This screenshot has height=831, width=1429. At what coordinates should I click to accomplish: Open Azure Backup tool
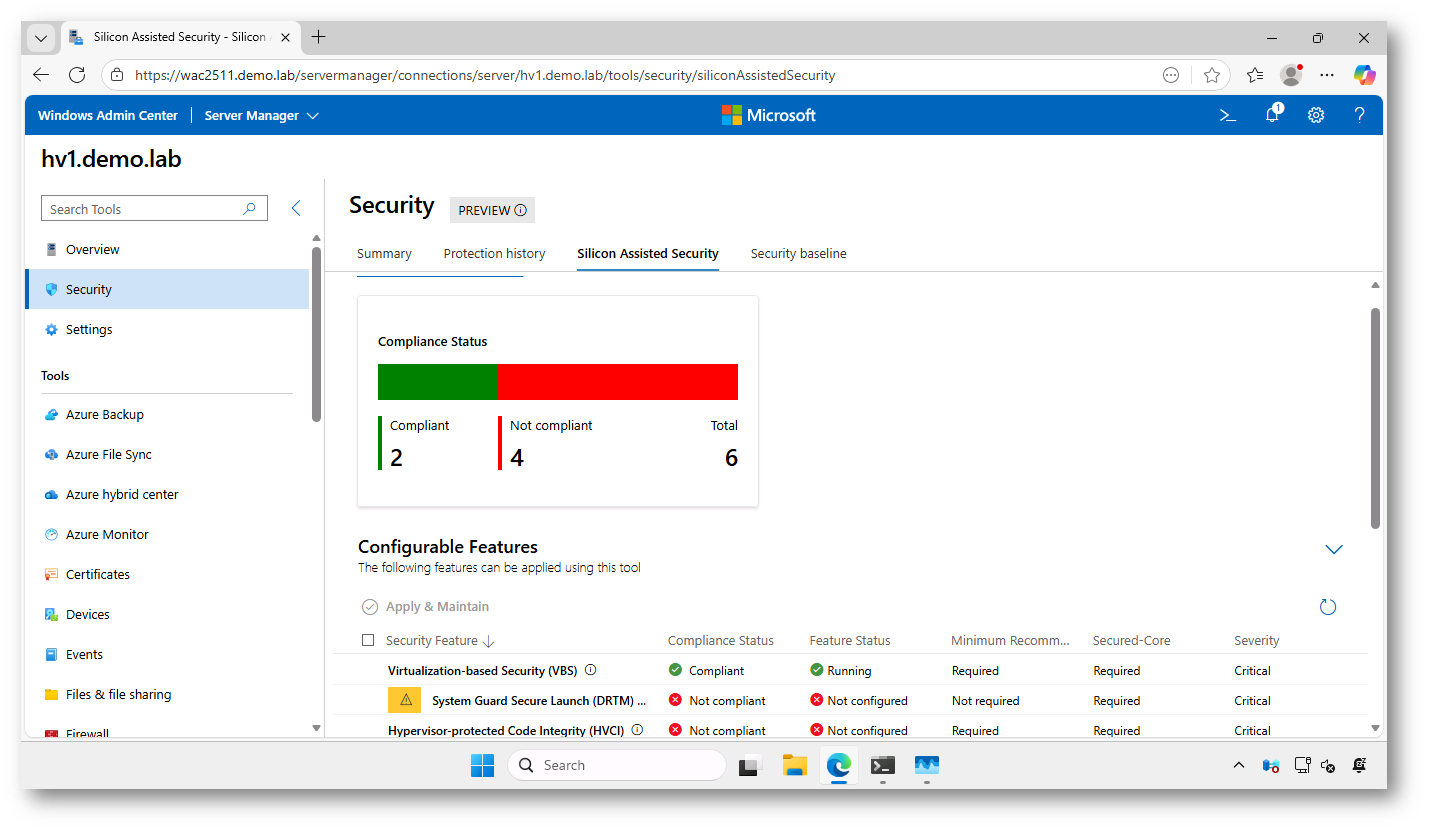[104, 414]
